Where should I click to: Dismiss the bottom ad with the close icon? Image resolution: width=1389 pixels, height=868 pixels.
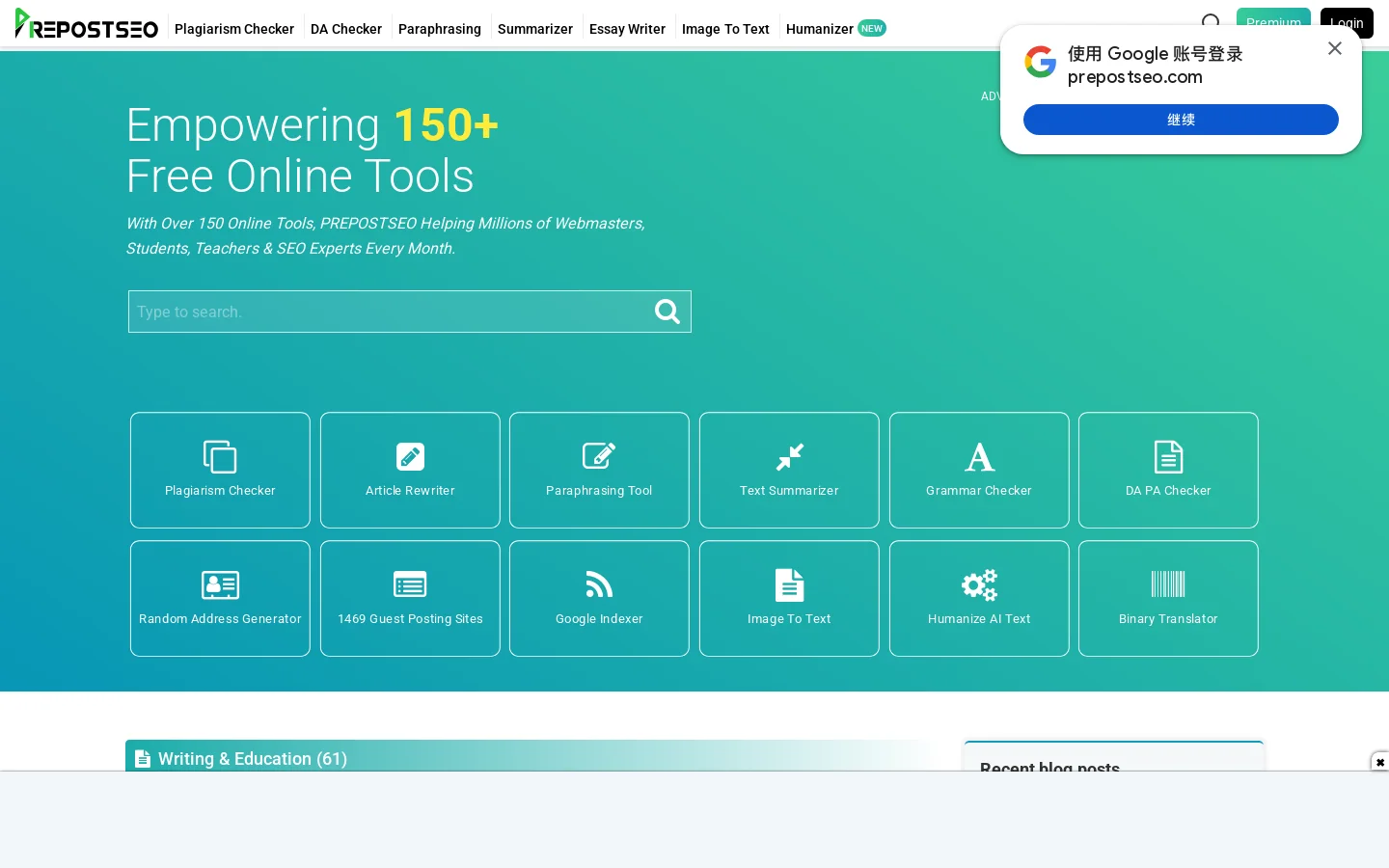[1380, 762]
